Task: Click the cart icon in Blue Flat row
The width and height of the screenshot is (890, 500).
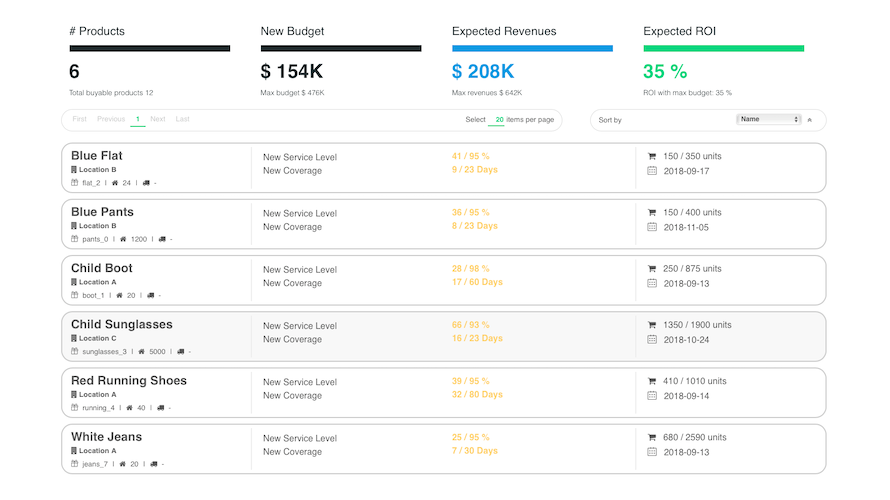Action: coord(652,156)
